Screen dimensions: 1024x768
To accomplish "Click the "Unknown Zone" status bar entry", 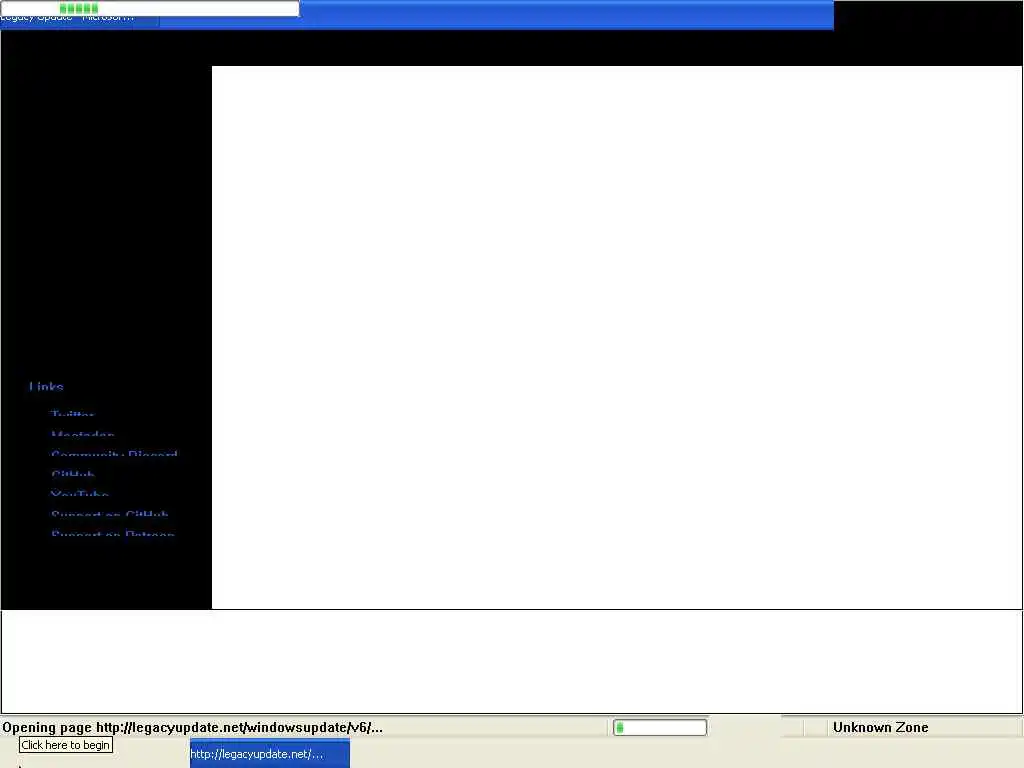I will click(880, 727).
